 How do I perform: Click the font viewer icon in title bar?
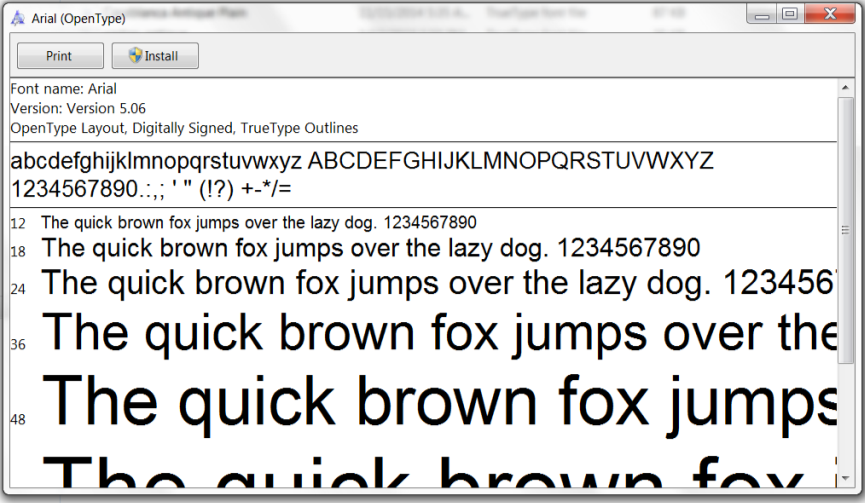coord(18,18)
